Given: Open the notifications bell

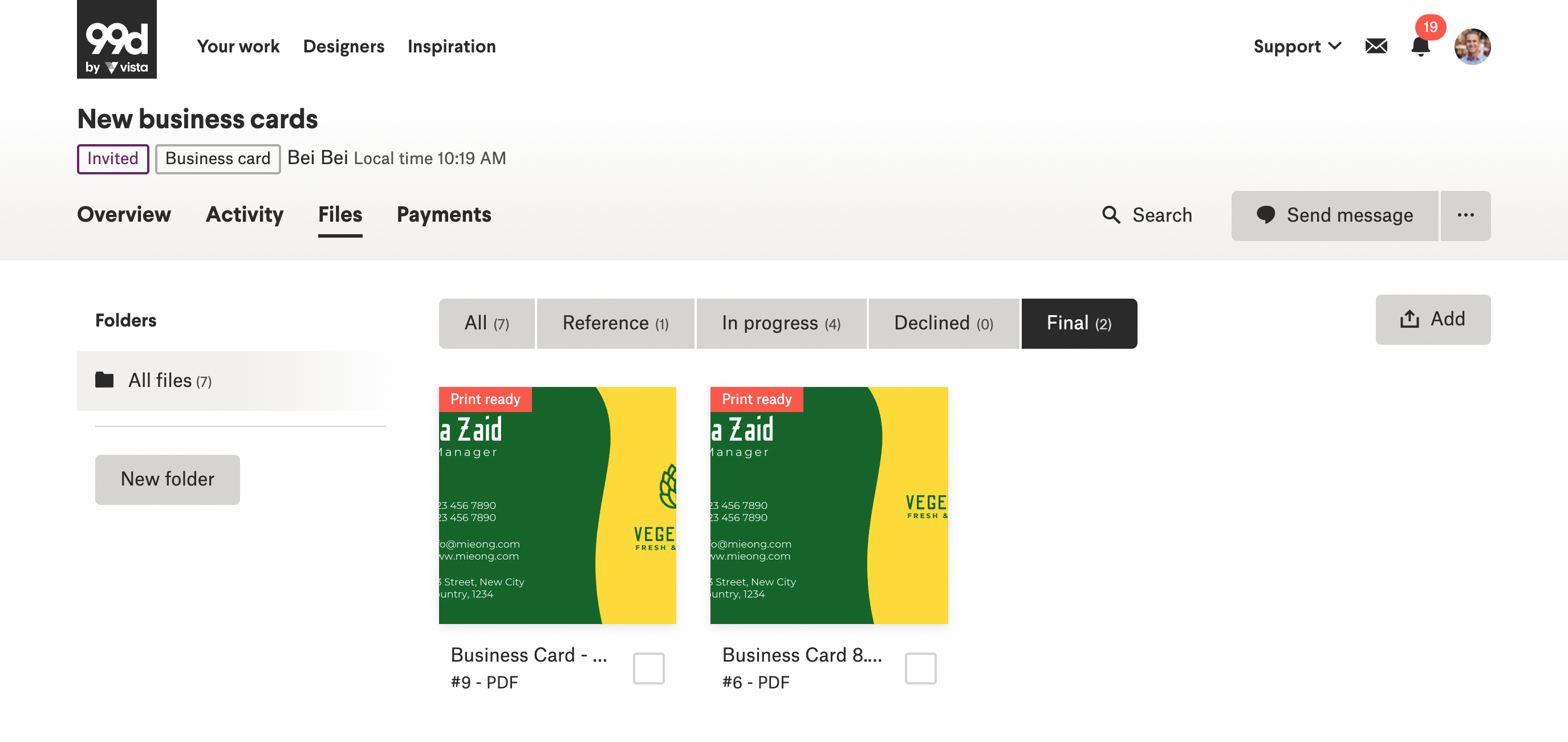Looking at the screenshot, I should pyautogui.click(x=1420, y=46).
